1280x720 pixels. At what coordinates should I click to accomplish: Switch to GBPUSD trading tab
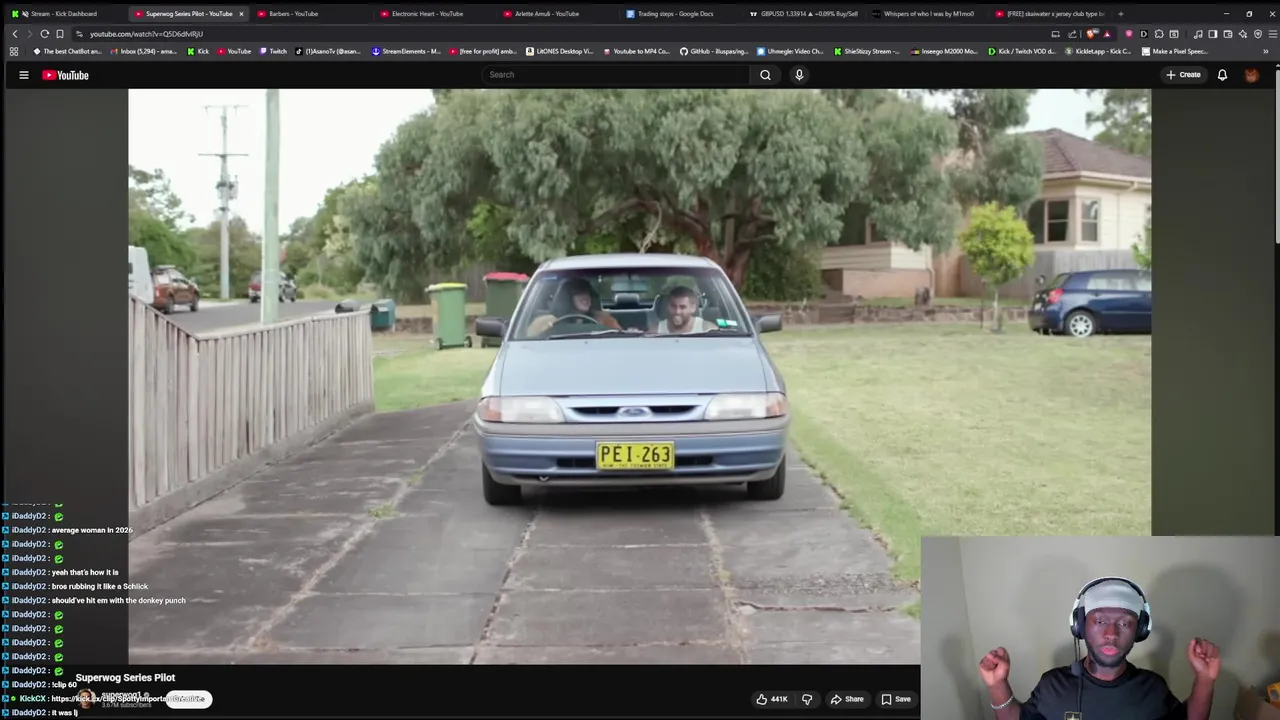click(805, 14)
